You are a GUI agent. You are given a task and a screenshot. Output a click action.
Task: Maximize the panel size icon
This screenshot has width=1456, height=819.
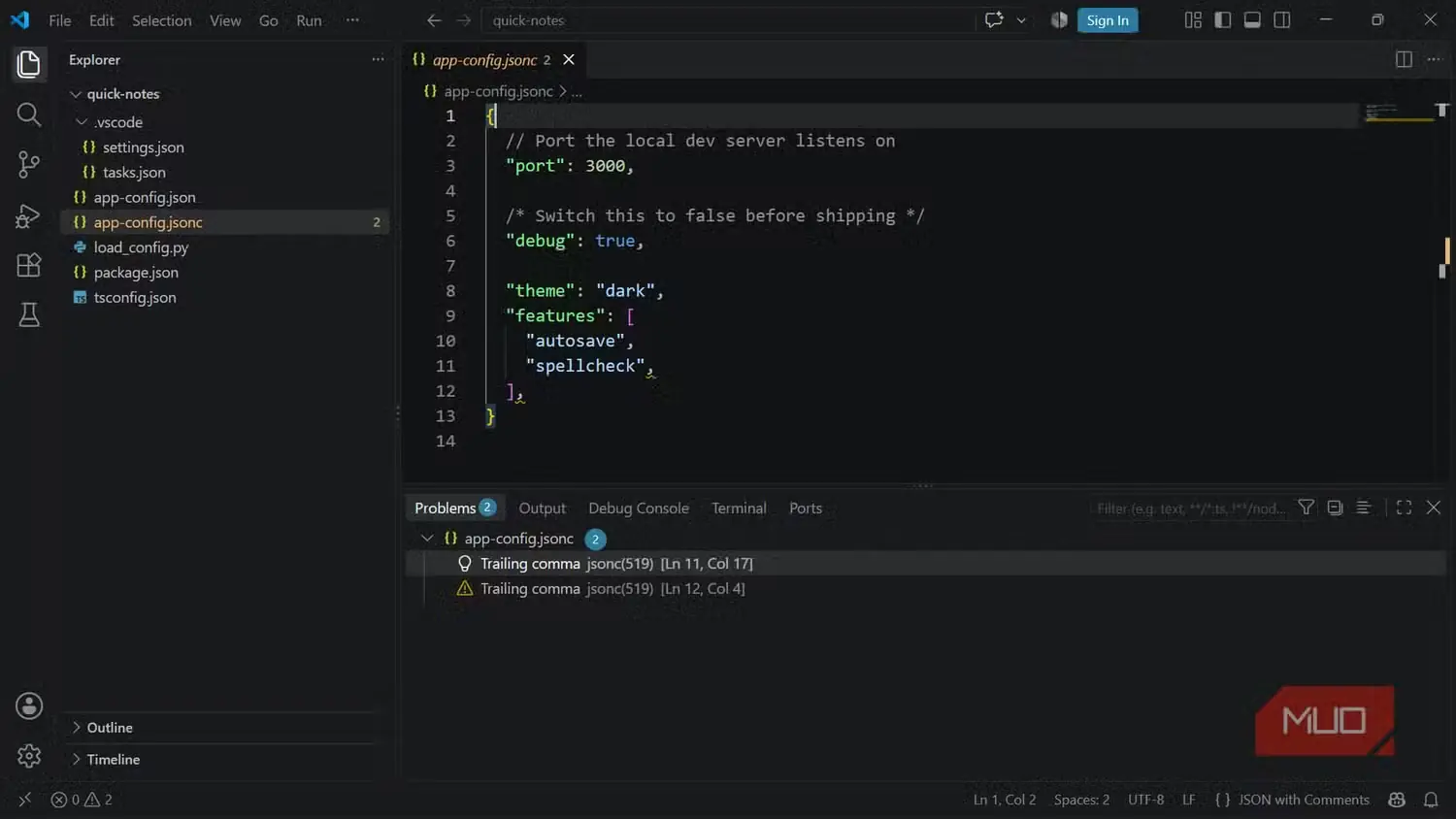click(x=1404, y=508)
